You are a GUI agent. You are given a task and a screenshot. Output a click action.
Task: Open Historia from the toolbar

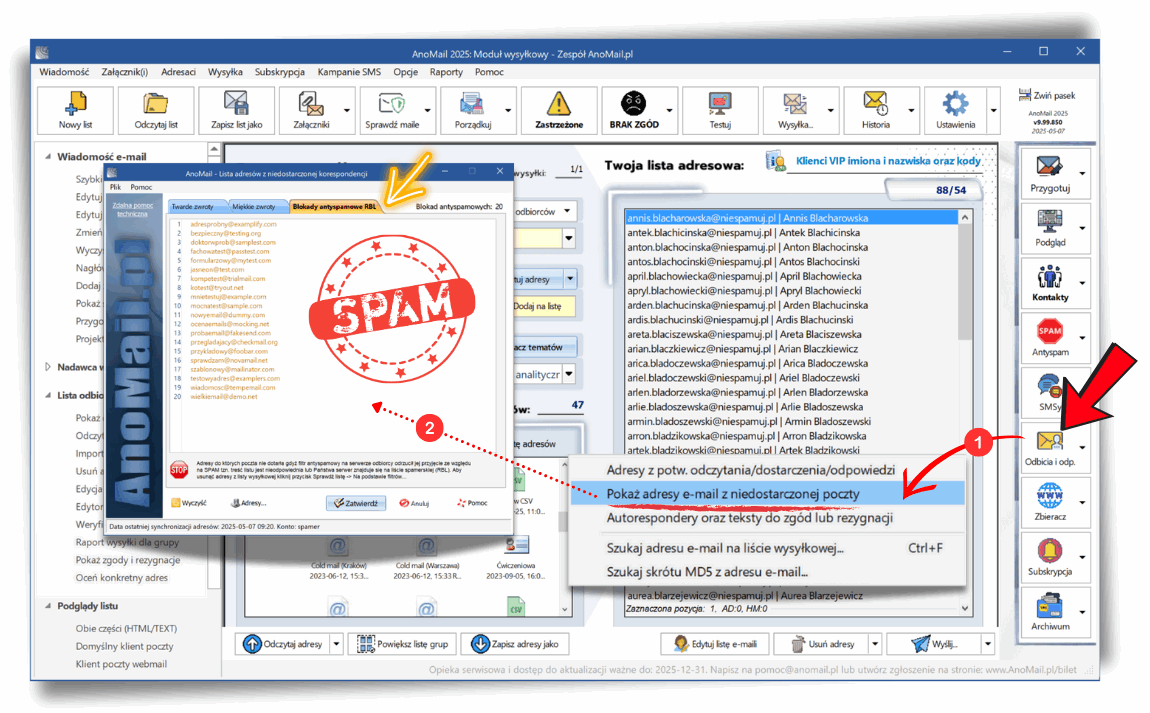(876, 110)
